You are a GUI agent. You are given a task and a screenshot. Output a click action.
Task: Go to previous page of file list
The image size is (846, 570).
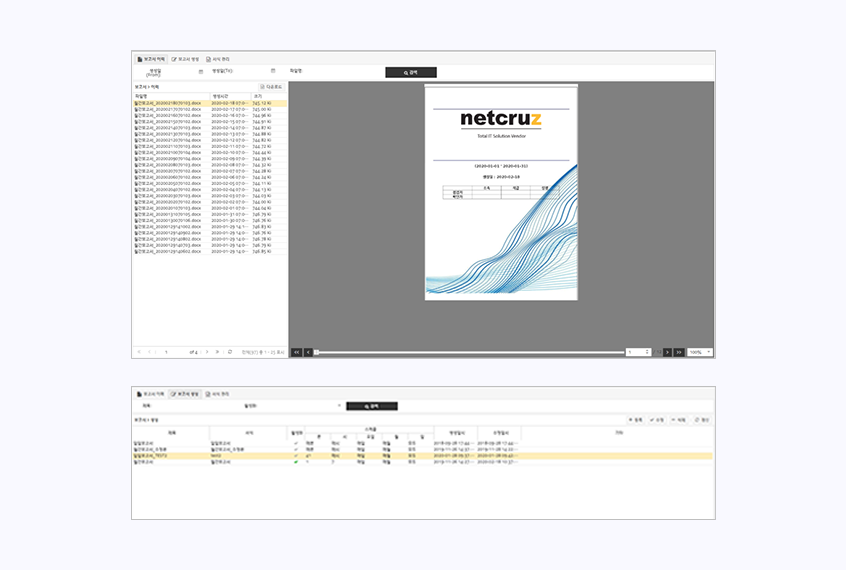149,352
